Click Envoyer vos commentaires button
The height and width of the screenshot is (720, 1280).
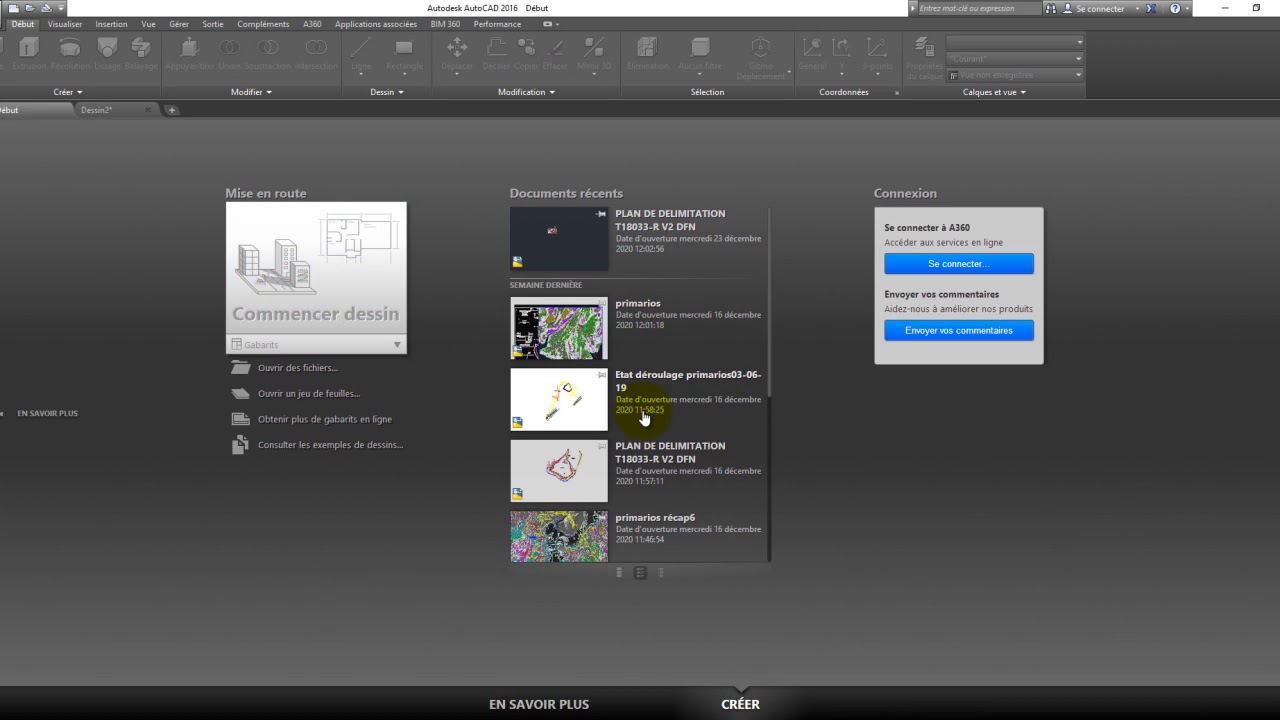tap(958, 331)
